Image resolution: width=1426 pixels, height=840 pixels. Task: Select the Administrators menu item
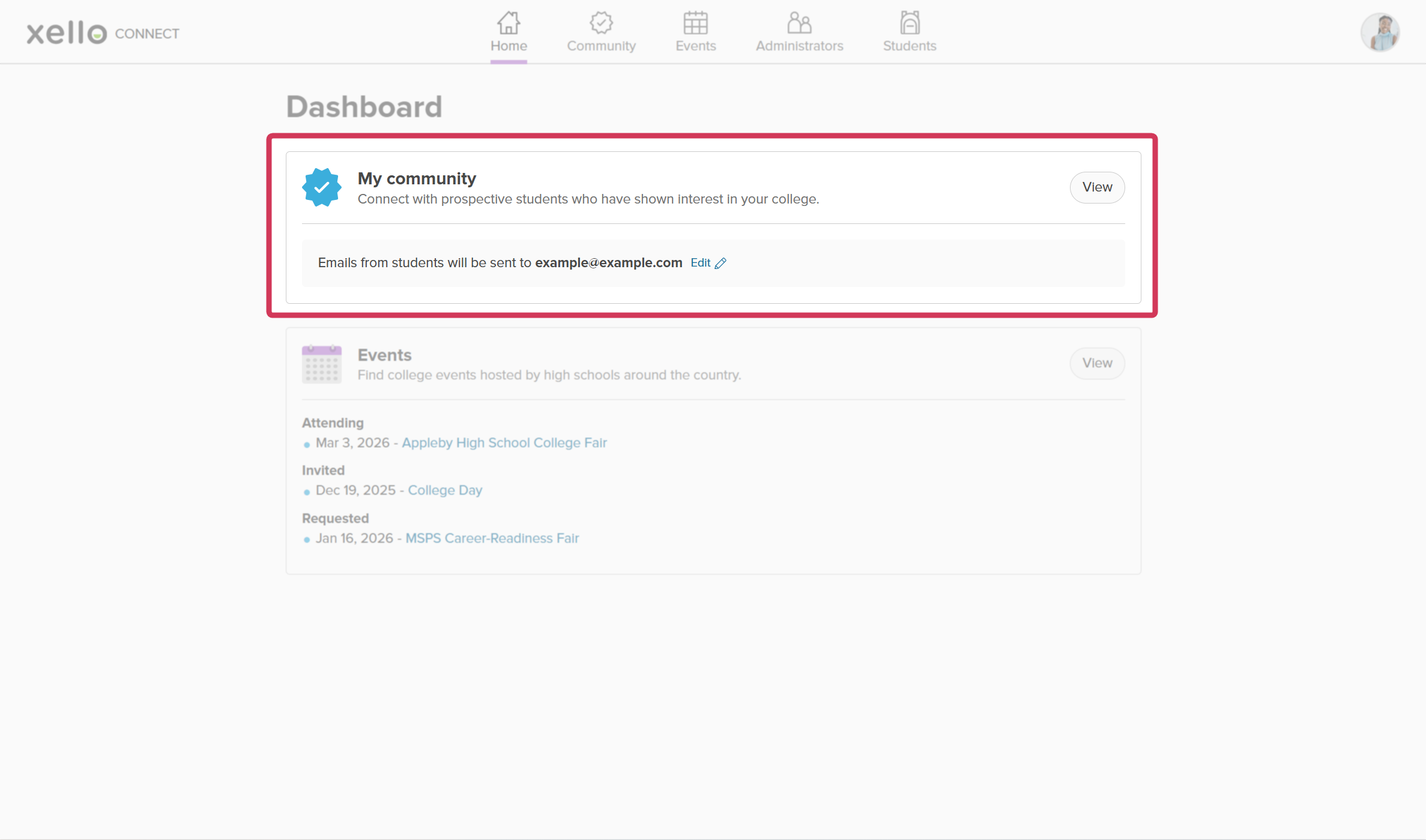click(799, 33)
